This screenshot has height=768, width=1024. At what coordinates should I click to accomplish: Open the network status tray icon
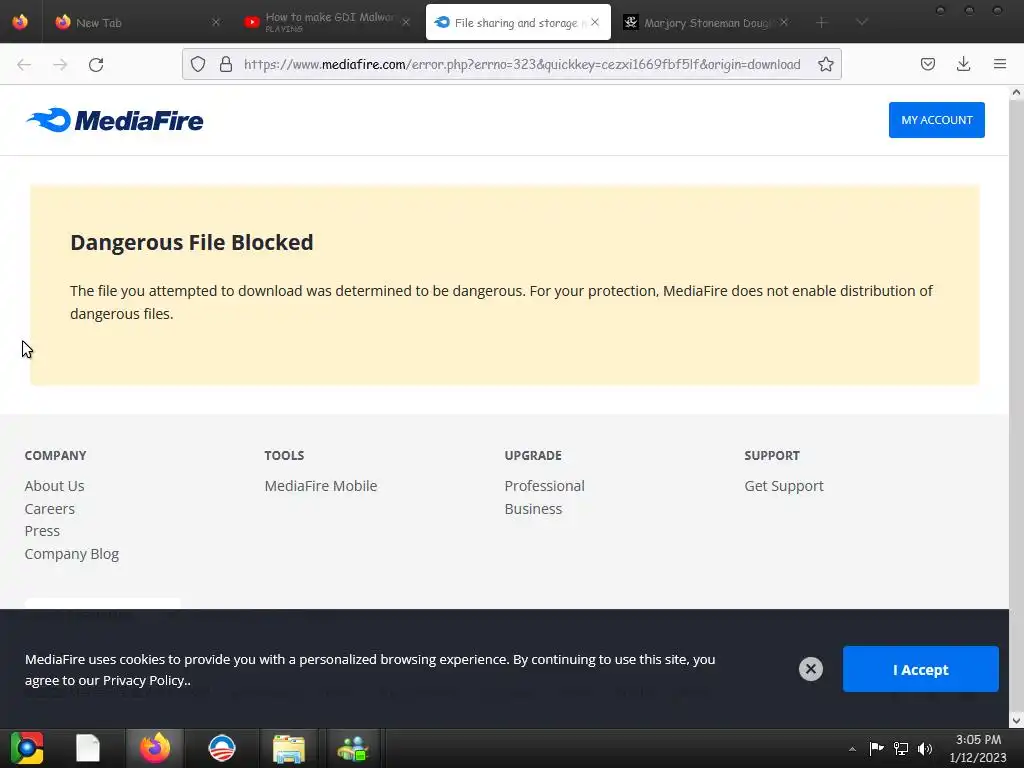901,748
